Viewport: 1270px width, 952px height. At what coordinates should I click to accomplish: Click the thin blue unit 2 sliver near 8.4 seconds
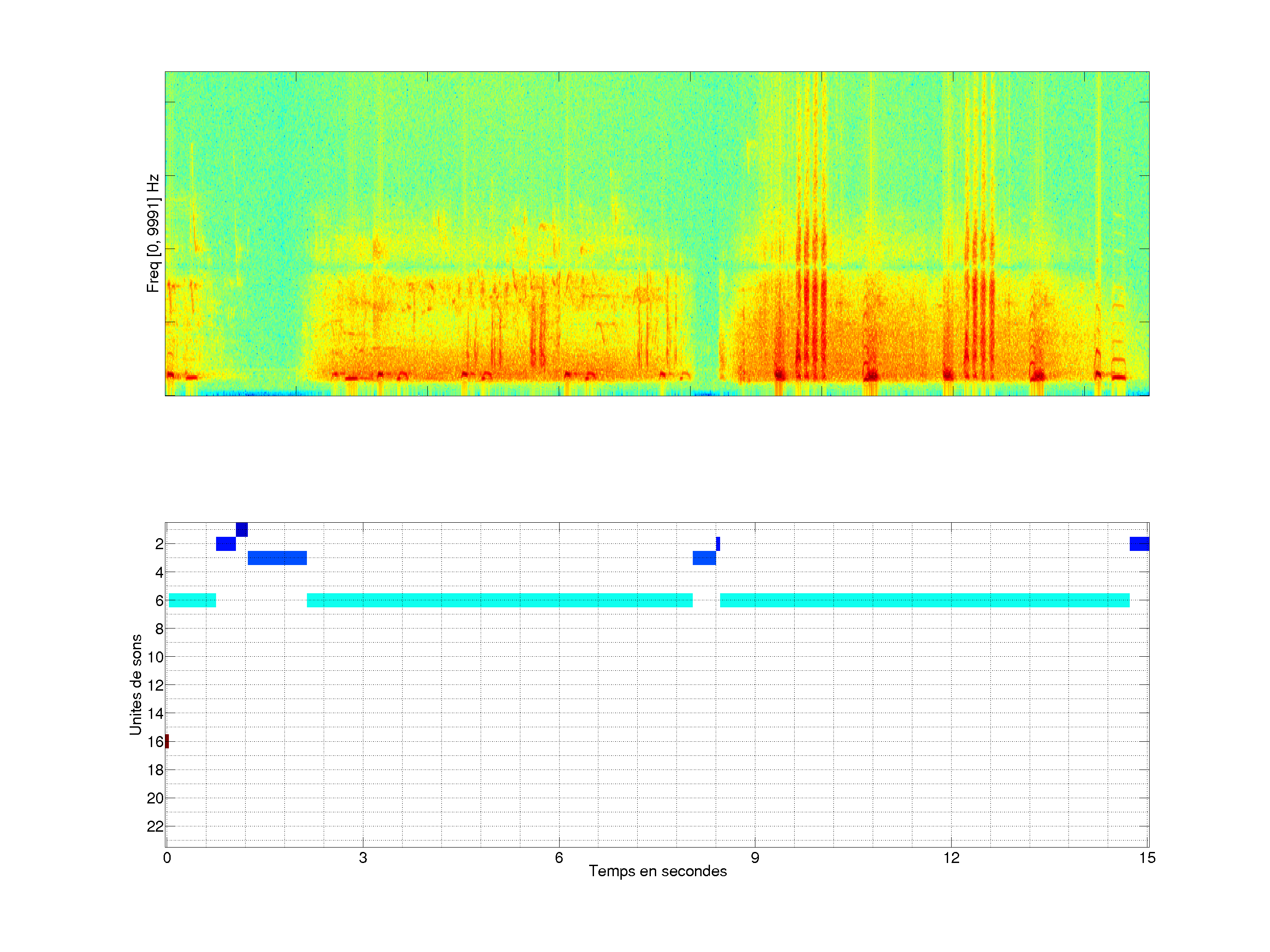click(717, 543)
